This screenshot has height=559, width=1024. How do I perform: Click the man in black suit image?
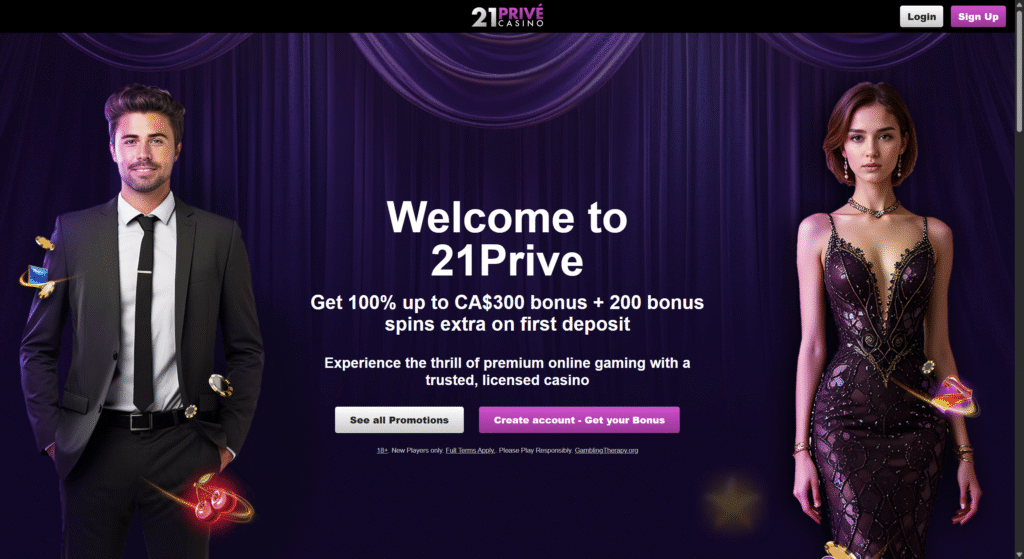pos(140,320)
